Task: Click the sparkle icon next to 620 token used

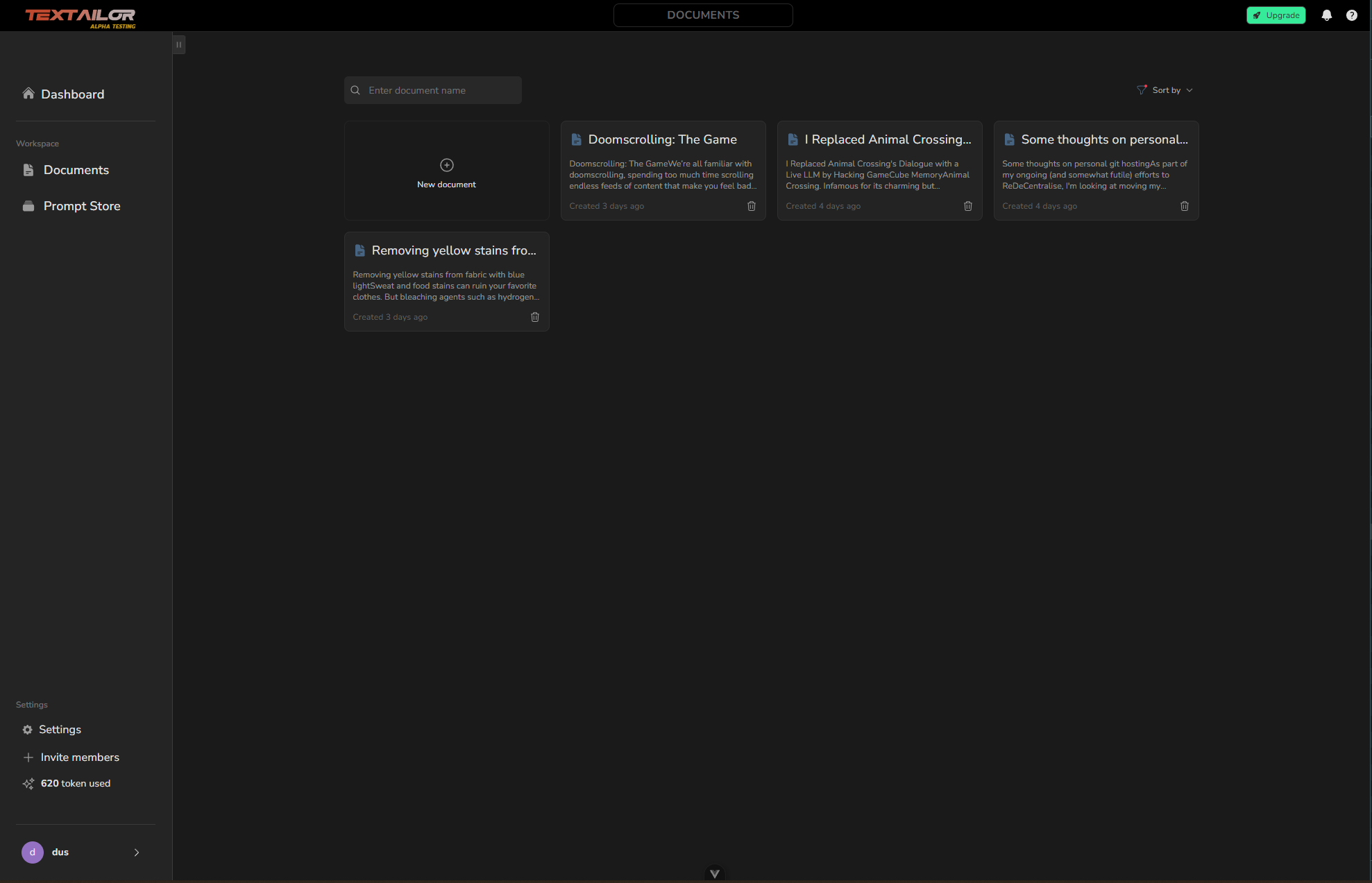Action: pyautogui.click(x=28, y=783)
